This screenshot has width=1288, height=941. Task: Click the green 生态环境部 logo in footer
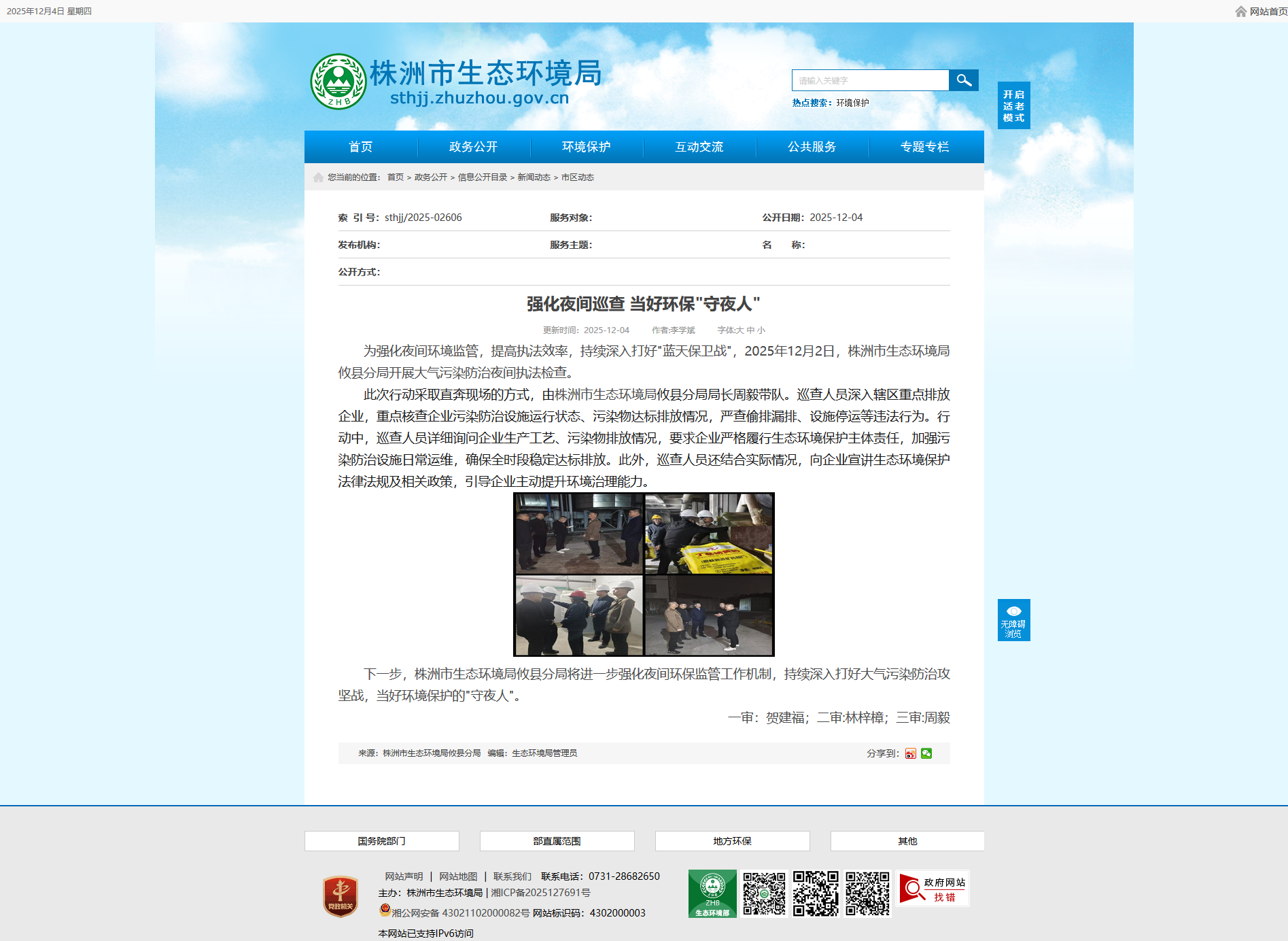click(x=712, y=893)
